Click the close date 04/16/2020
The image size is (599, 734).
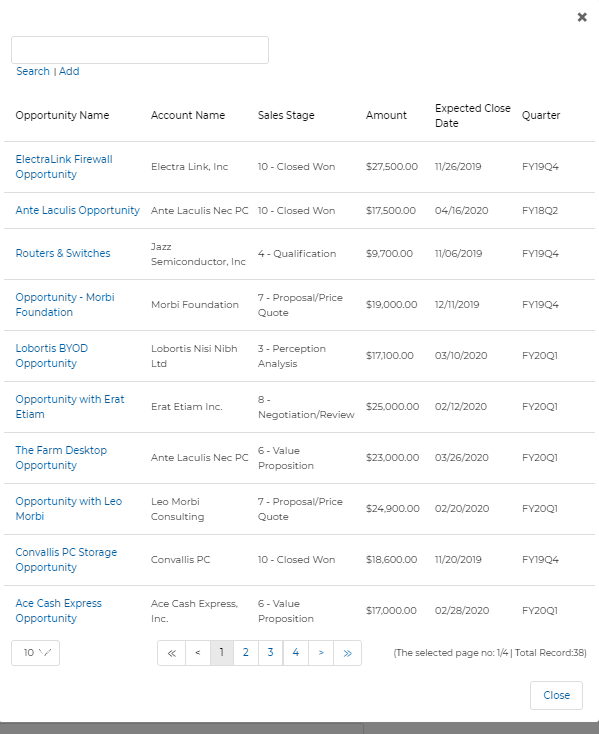click(x=461, y=211)
